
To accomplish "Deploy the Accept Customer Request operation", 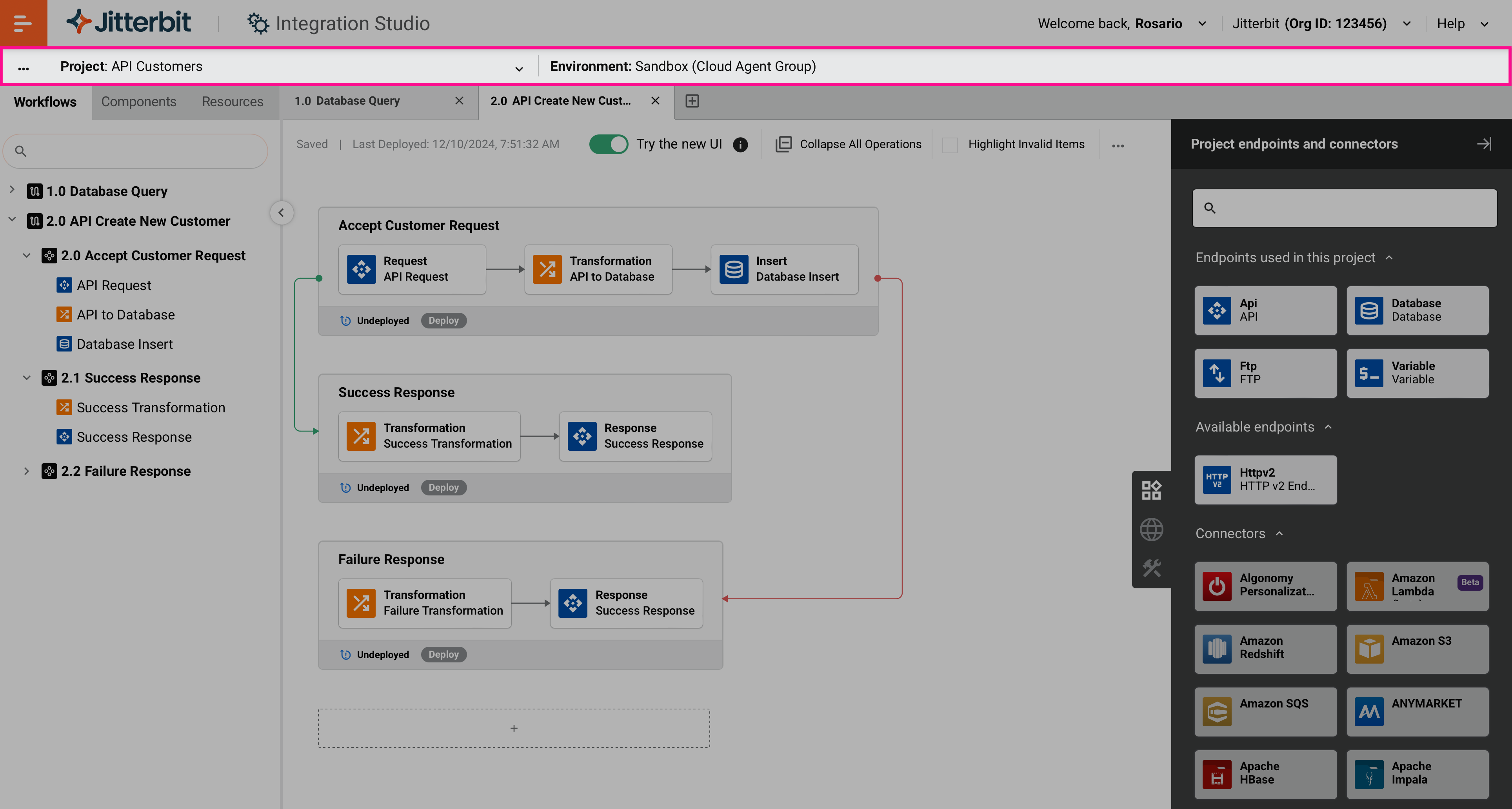I will coord(443,320).
